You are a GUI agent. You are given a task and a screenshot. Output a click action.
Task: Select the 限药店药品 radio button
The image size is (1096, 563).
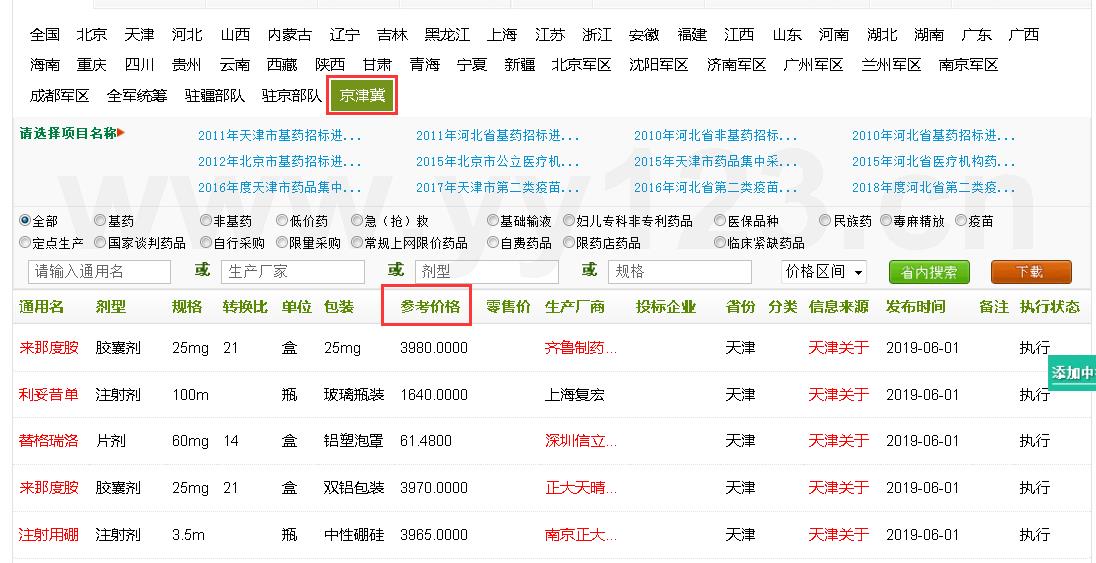tap(568, 243)
